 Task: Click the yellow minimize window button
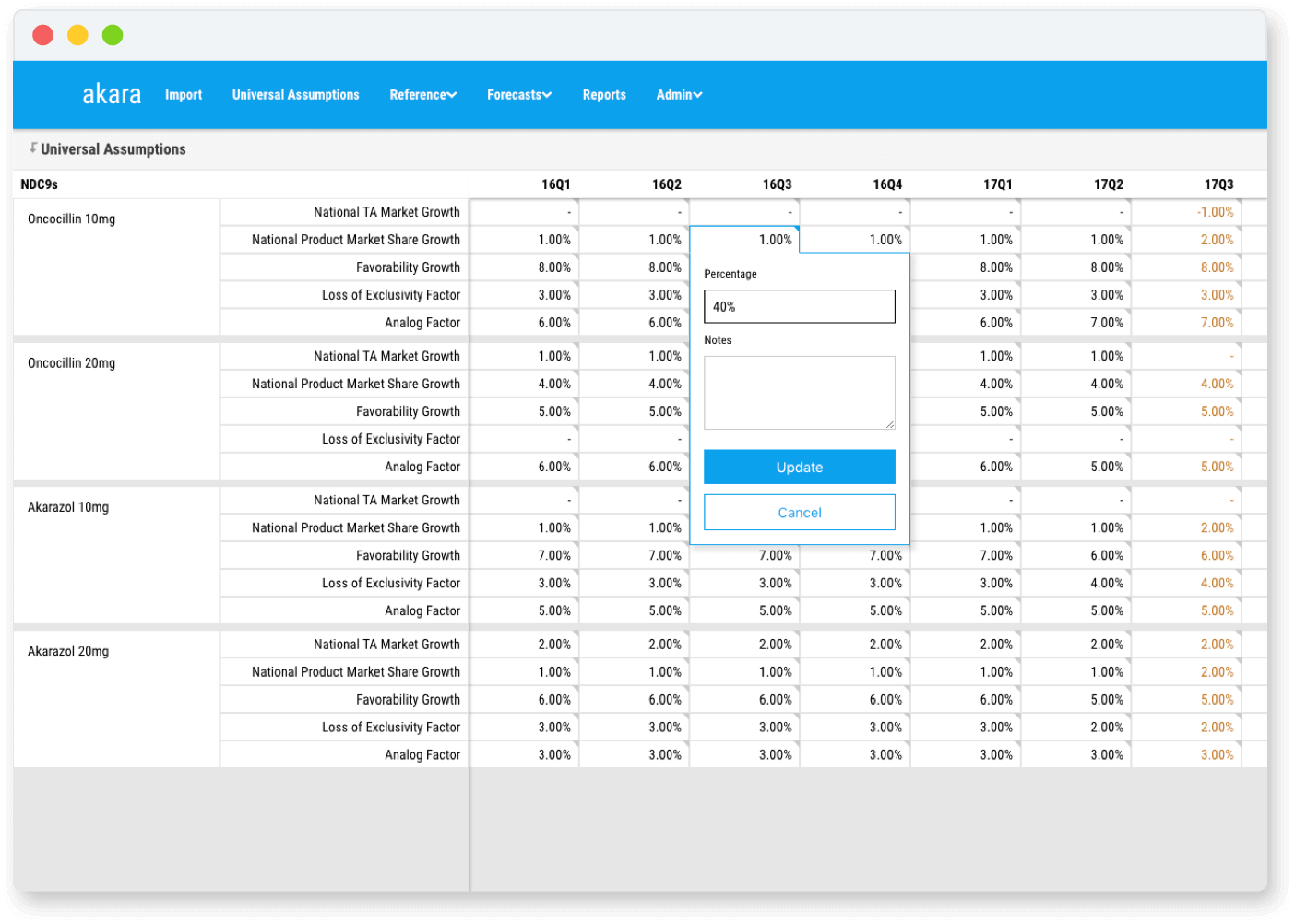[x=77, y=35]
